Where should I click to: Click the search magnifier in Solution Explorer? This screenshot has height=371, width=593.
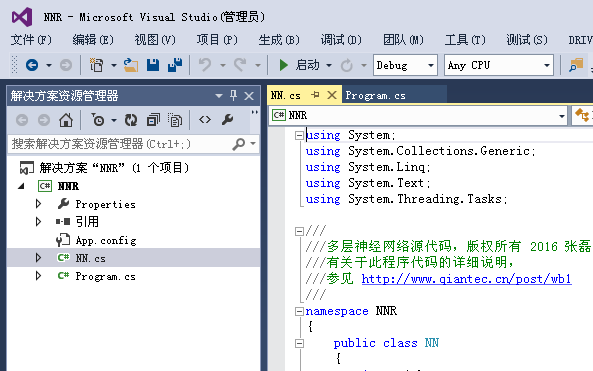pyautogui.click(x=239, y=144)
